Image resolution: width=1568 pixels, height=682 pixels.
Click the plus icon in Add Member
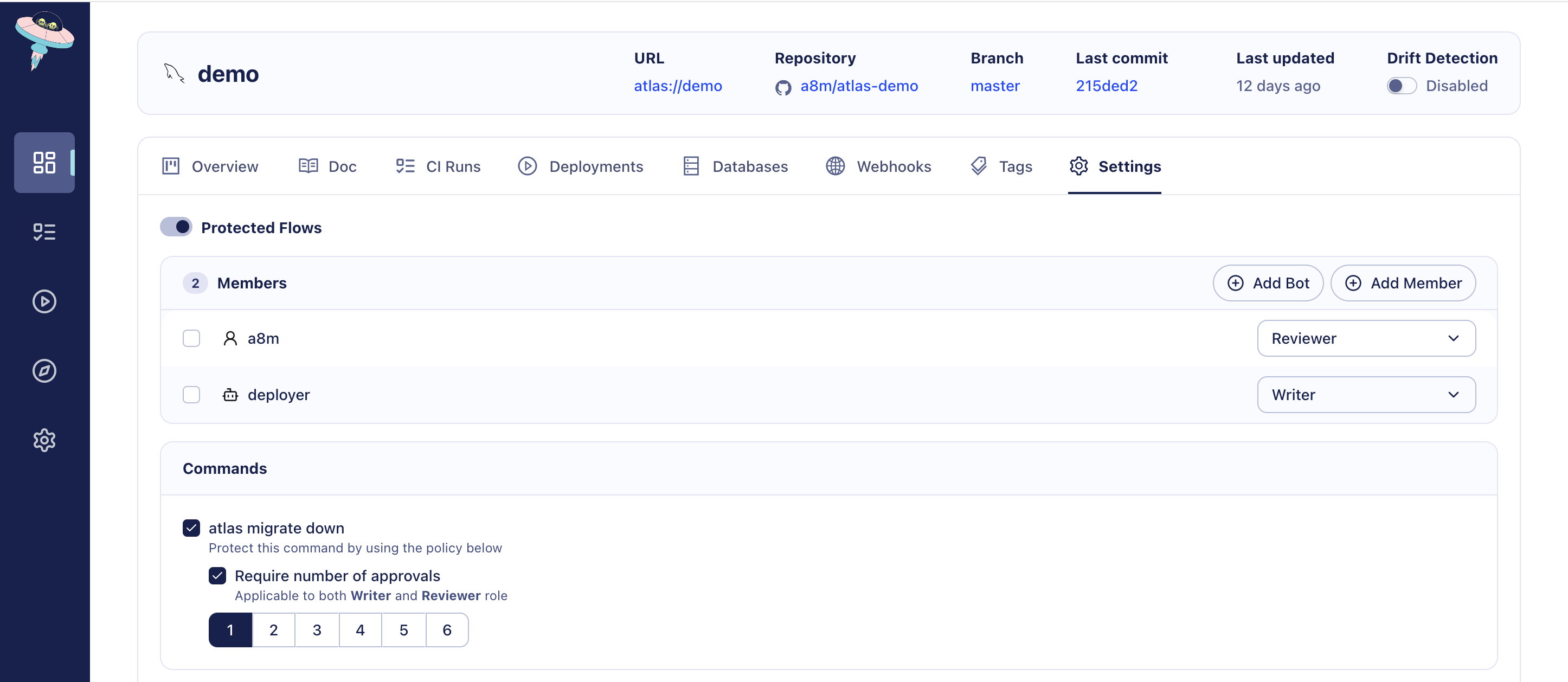pos(1353,283)
